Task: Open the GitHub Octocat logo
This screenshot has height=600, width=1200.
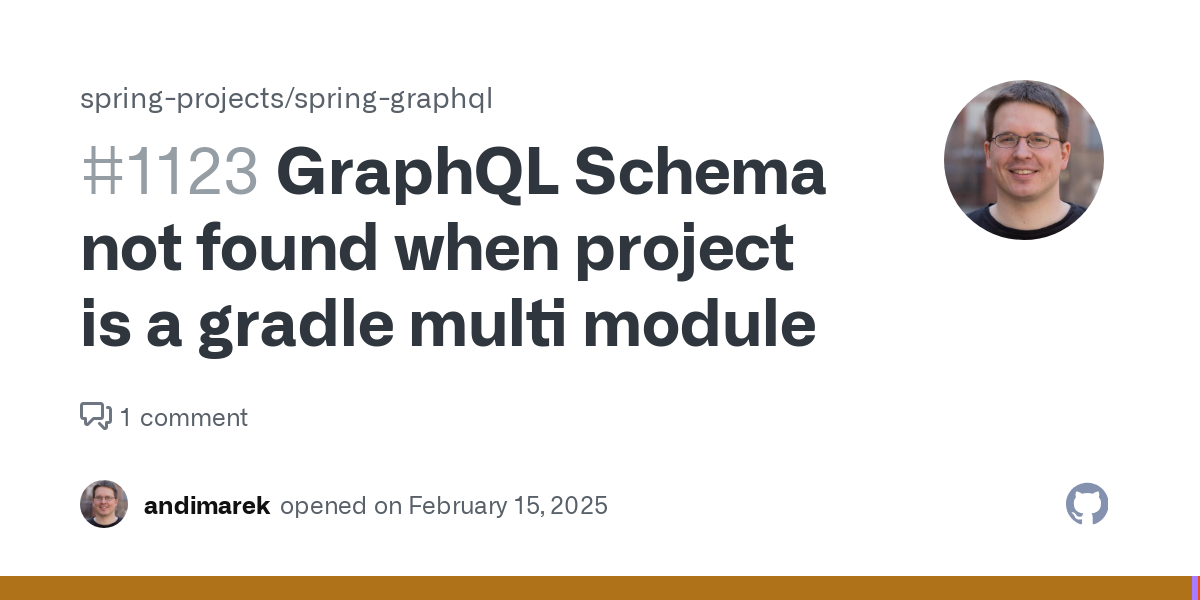Action: click(x=1087, y=504)
